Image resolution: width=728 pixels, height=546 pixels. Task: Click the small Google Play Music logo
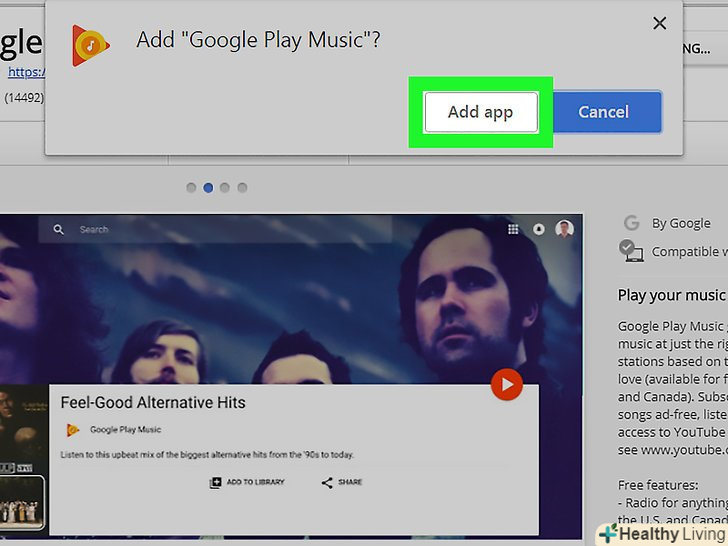[x=72, y=430]
